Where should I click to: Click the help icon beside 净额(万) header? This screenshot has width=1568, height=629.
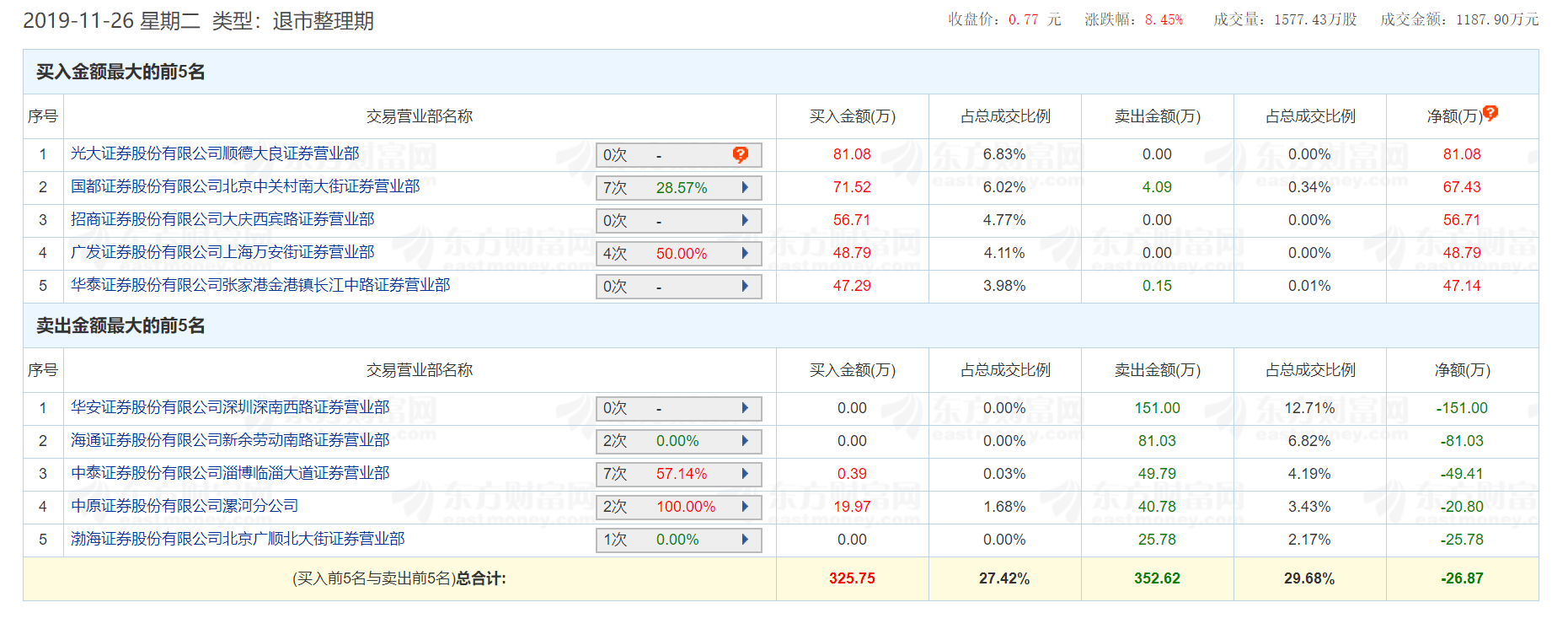1490,113
